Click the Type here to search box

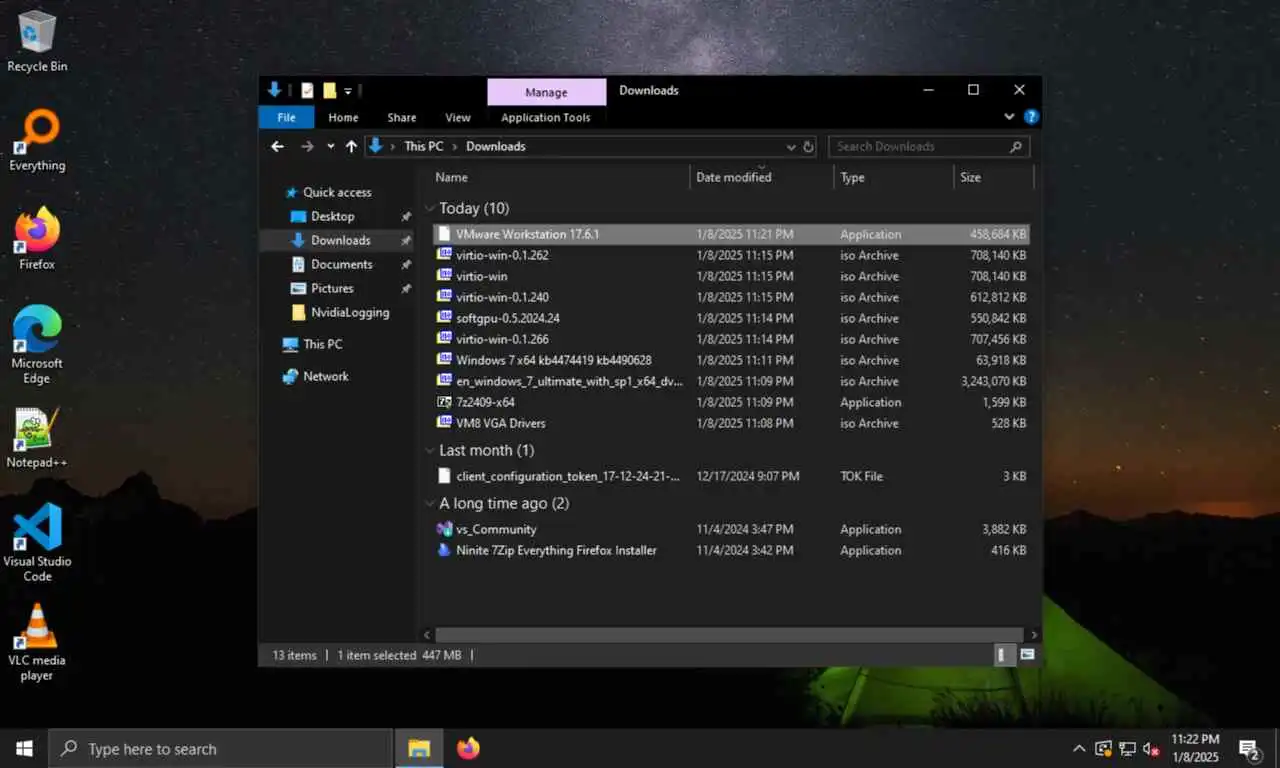220,748
